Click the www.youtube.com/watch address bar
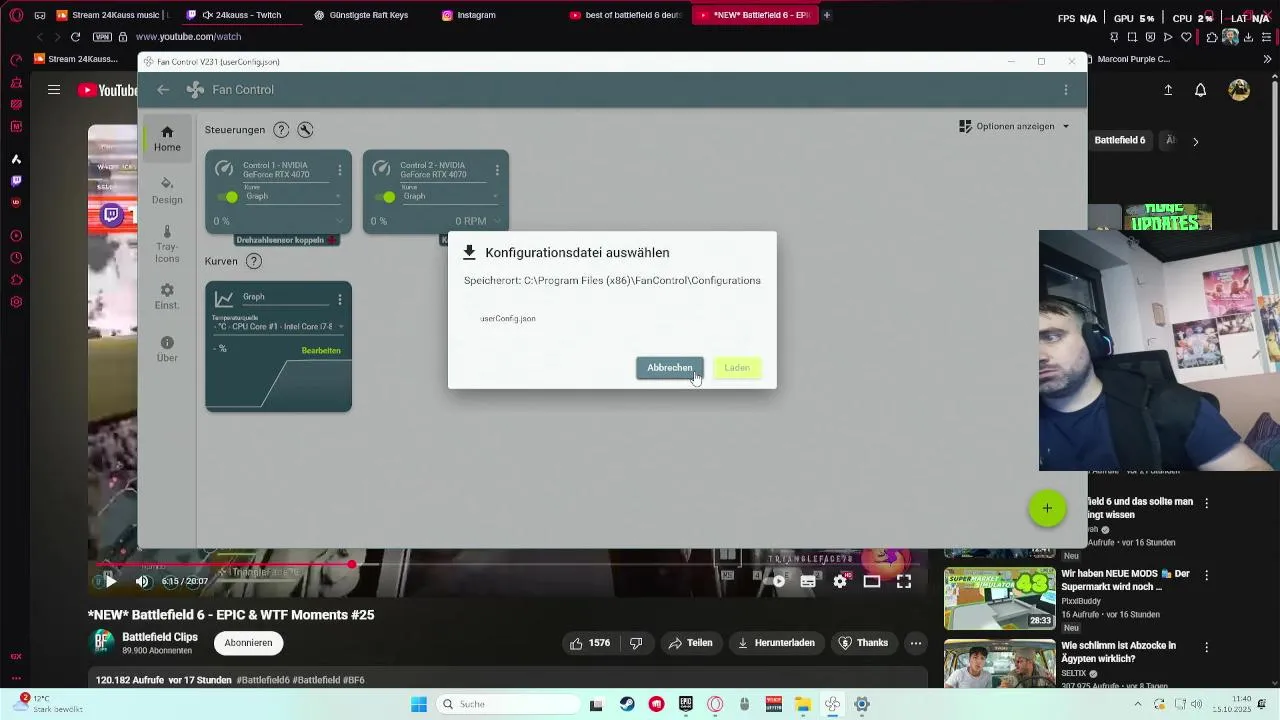The width and height of the screenshot is (1280, 720). (x=188, y=37)
